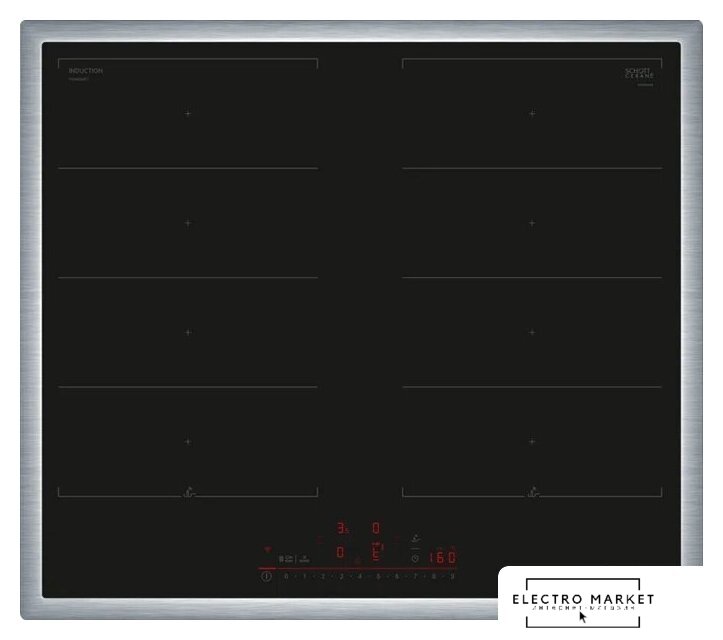
Task: Click the top-right cooking zone cross marker
Action: (532, 114)
